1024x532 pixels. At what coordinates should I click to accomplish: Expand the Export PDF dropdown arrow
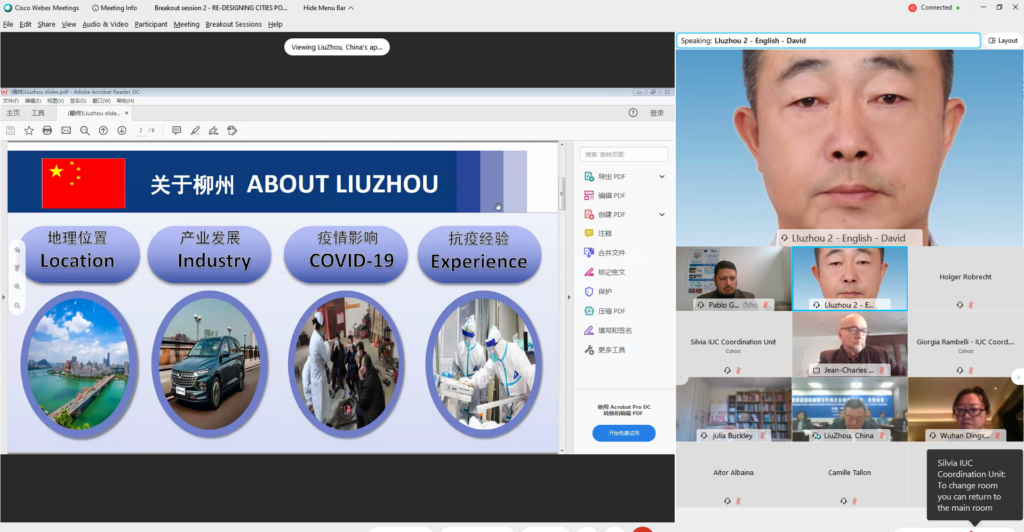point(662,177)
